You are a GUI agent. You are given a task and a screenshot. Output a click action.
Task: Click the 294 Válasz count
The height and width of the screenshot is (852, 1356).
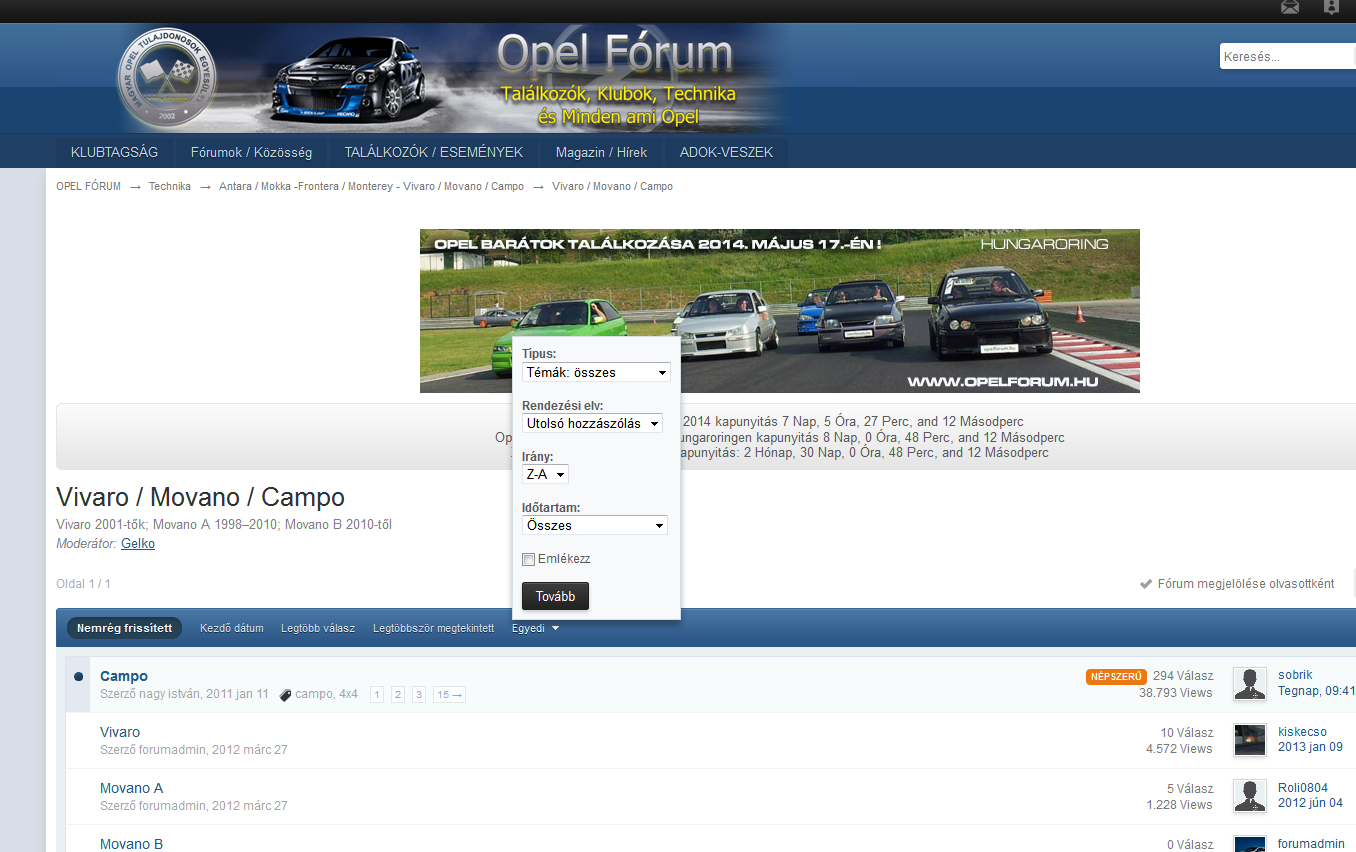pyautogui.click(x=1183, y=676)
